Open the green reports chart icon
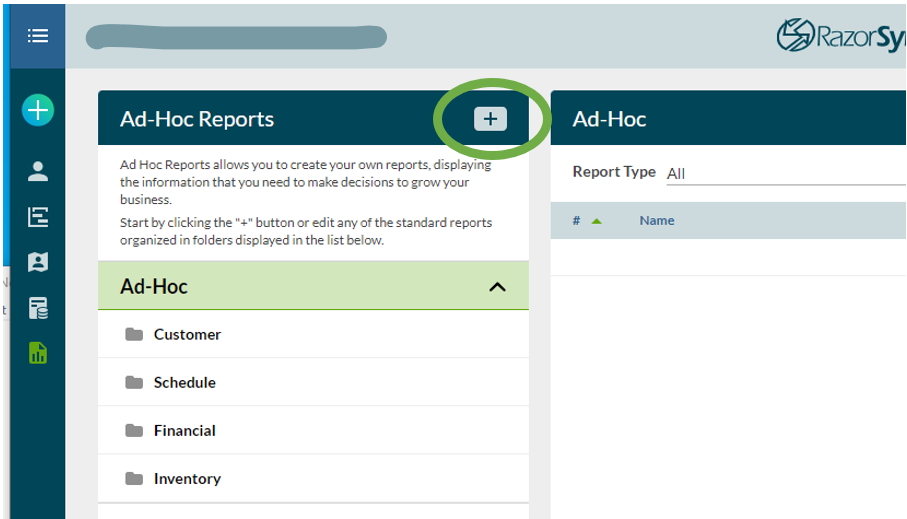This screenshot has height=519, width=907. (38, 353)
